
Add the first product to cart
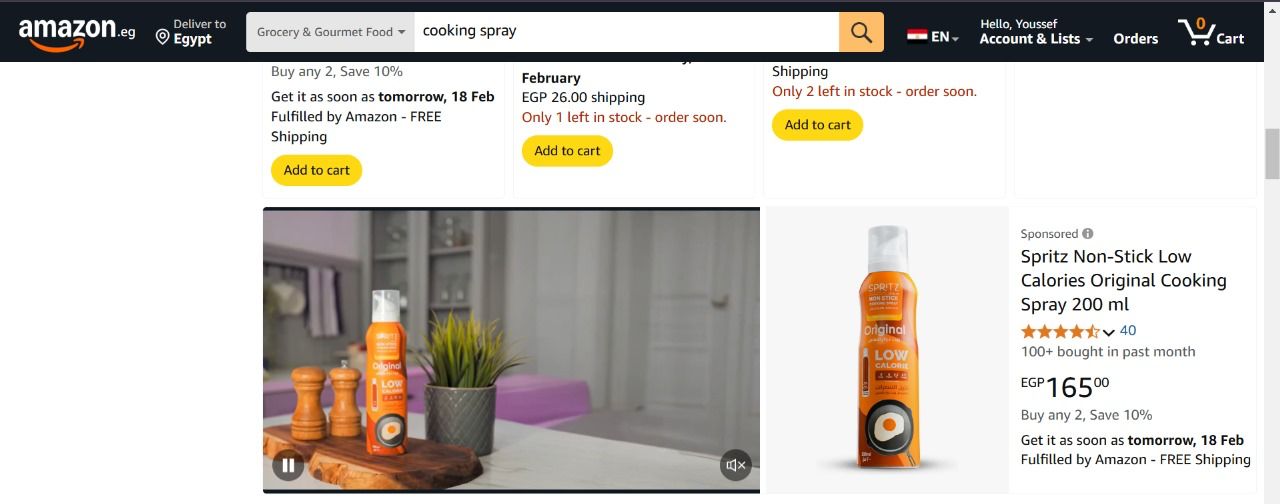click(317, 170)
